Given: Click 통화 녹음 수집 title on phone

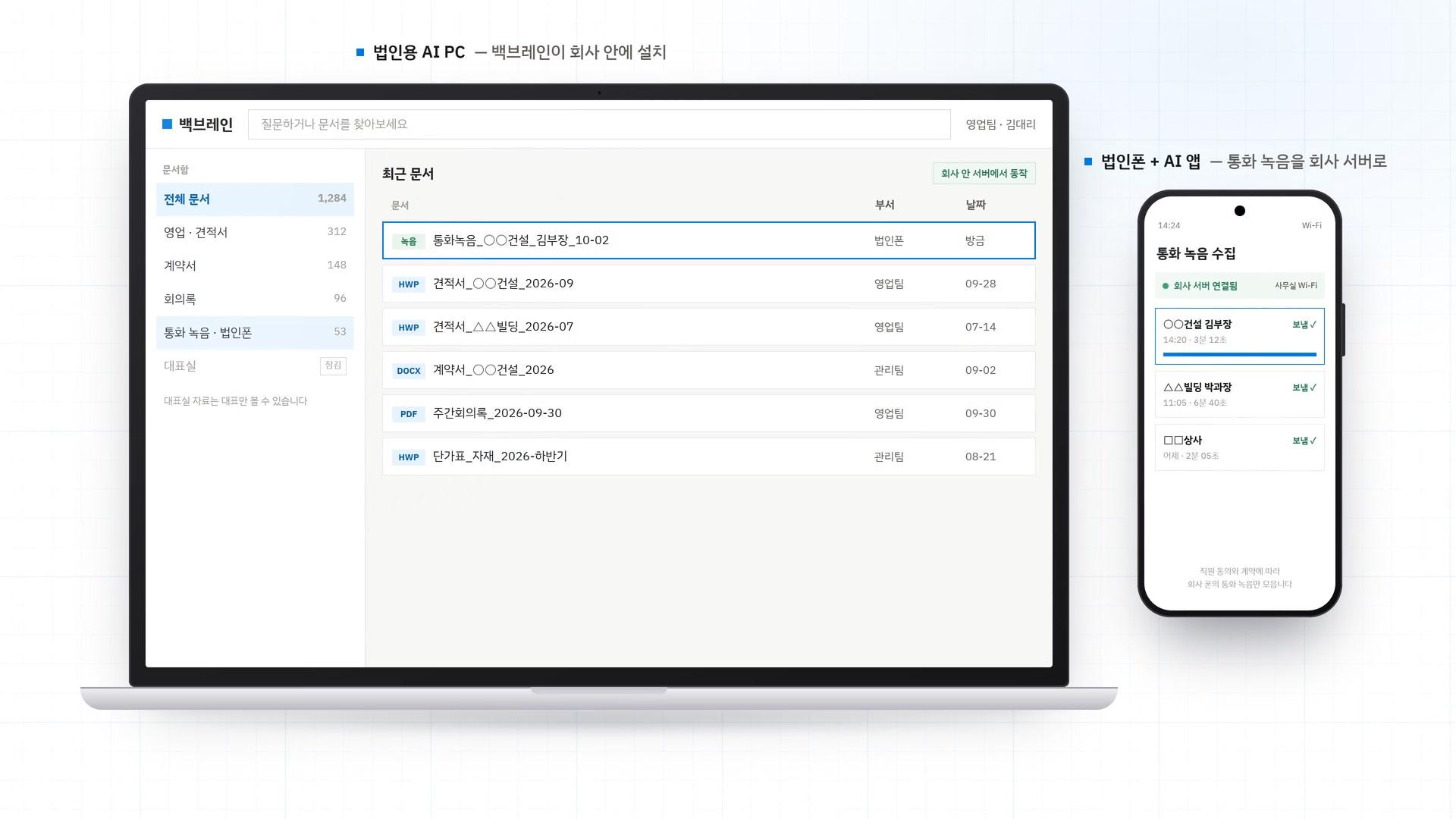Looking at the screenshot, I should (x=1196, y=253).
